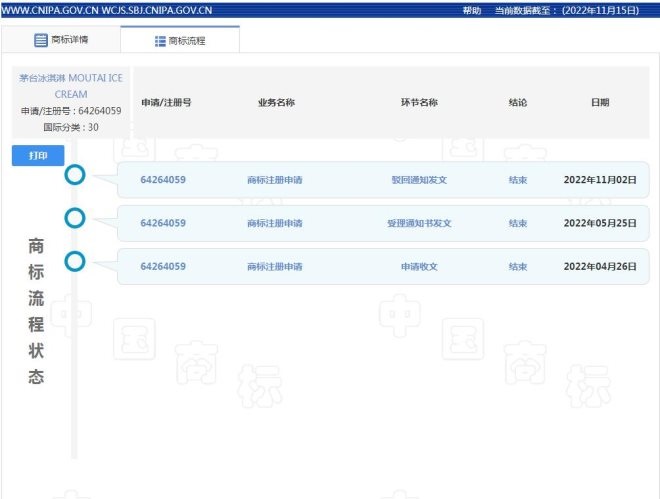The height and width of the screenshot is (499, 660).
Task: Click the 茅台冰淇淋 MOUTAI ICE CREAM title
Action: coord(70,85)
